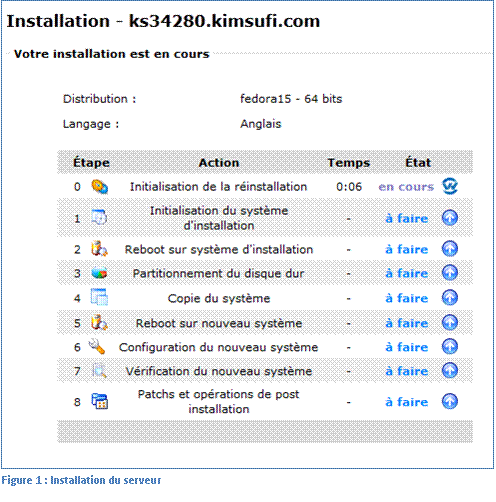
Task: Click the Reboot sur système d'installation step icon
Action: coord(99,249)
